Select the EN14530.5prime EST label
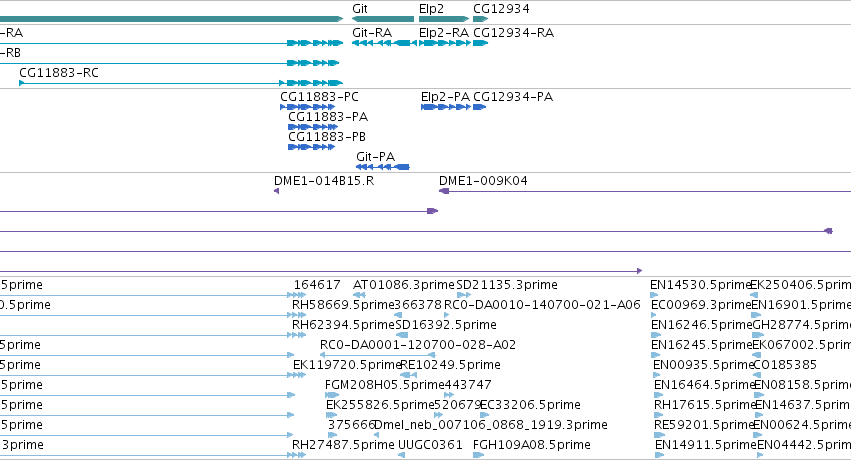 [x=701, y=285]
